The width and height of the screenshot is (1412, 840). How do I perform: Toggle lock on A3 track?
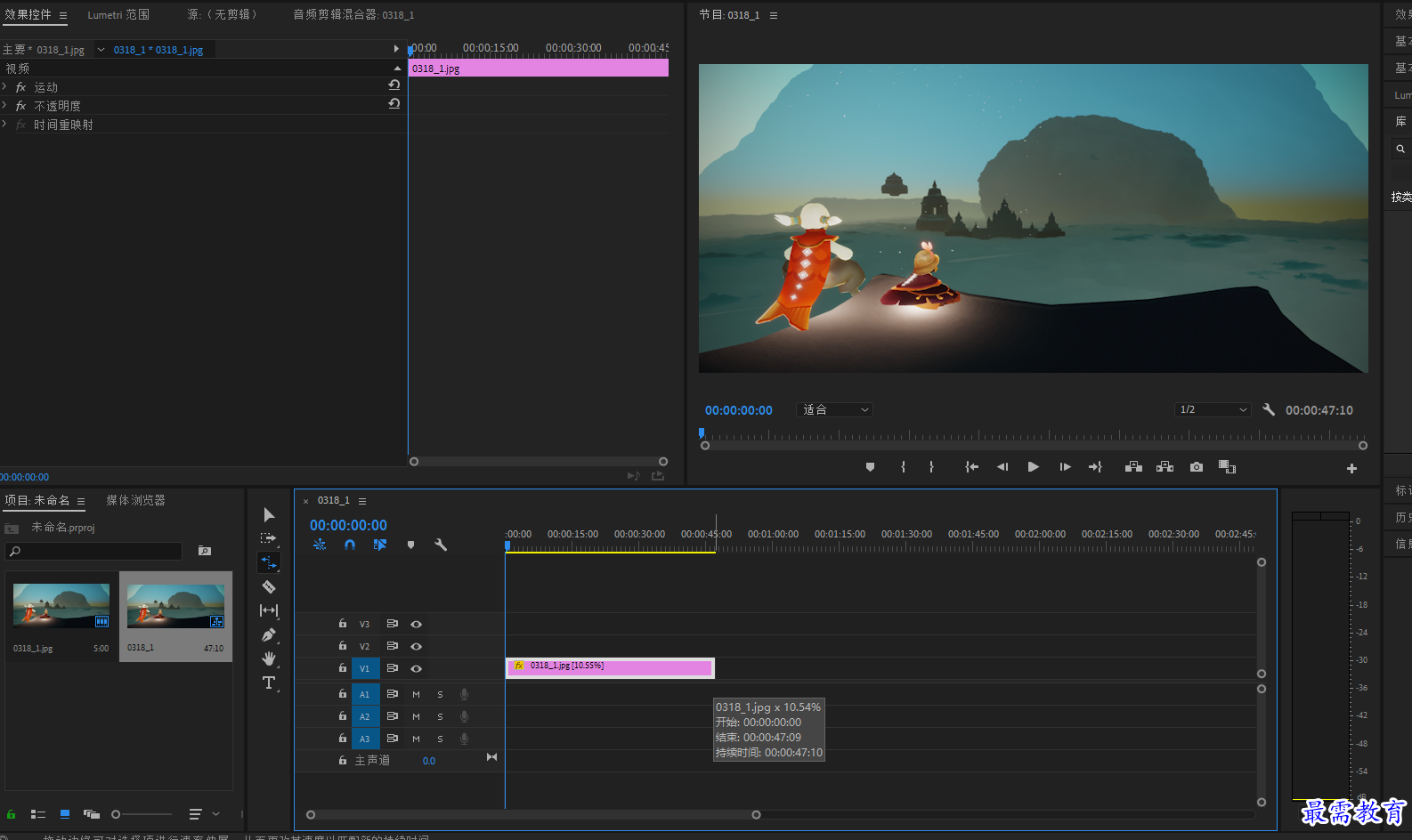(342, 739)
